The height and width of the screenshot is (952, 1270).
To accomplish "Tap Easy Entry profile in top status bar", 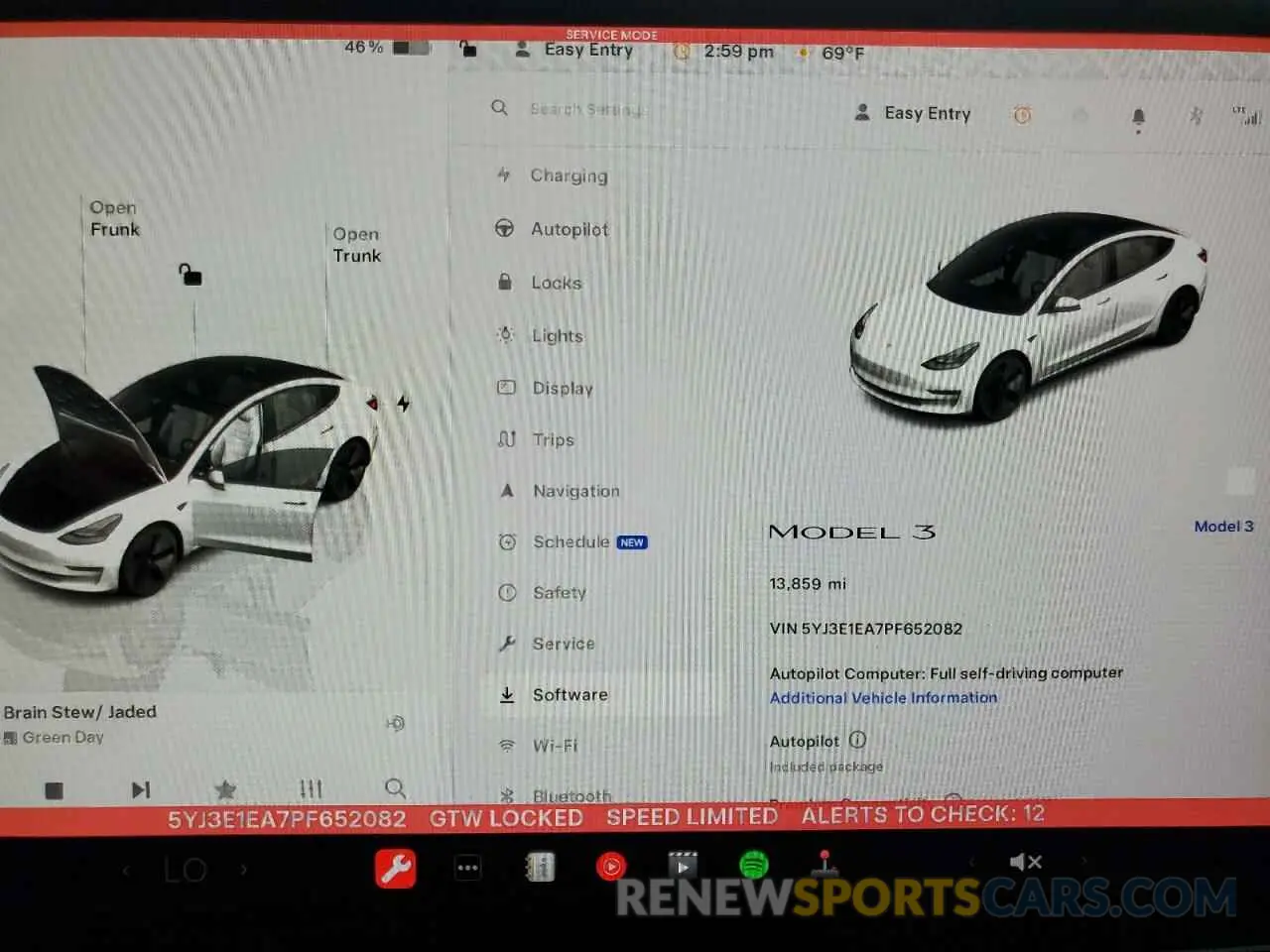I will click(574, 50).
